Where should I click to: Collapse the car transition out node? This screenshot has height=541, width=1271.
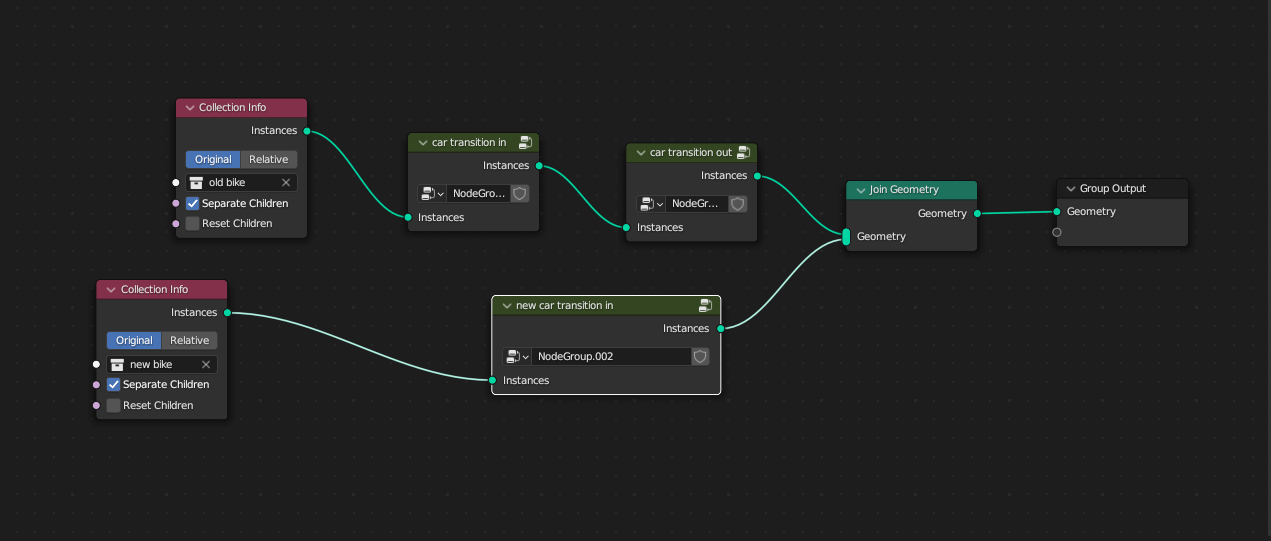pos(640,153)
